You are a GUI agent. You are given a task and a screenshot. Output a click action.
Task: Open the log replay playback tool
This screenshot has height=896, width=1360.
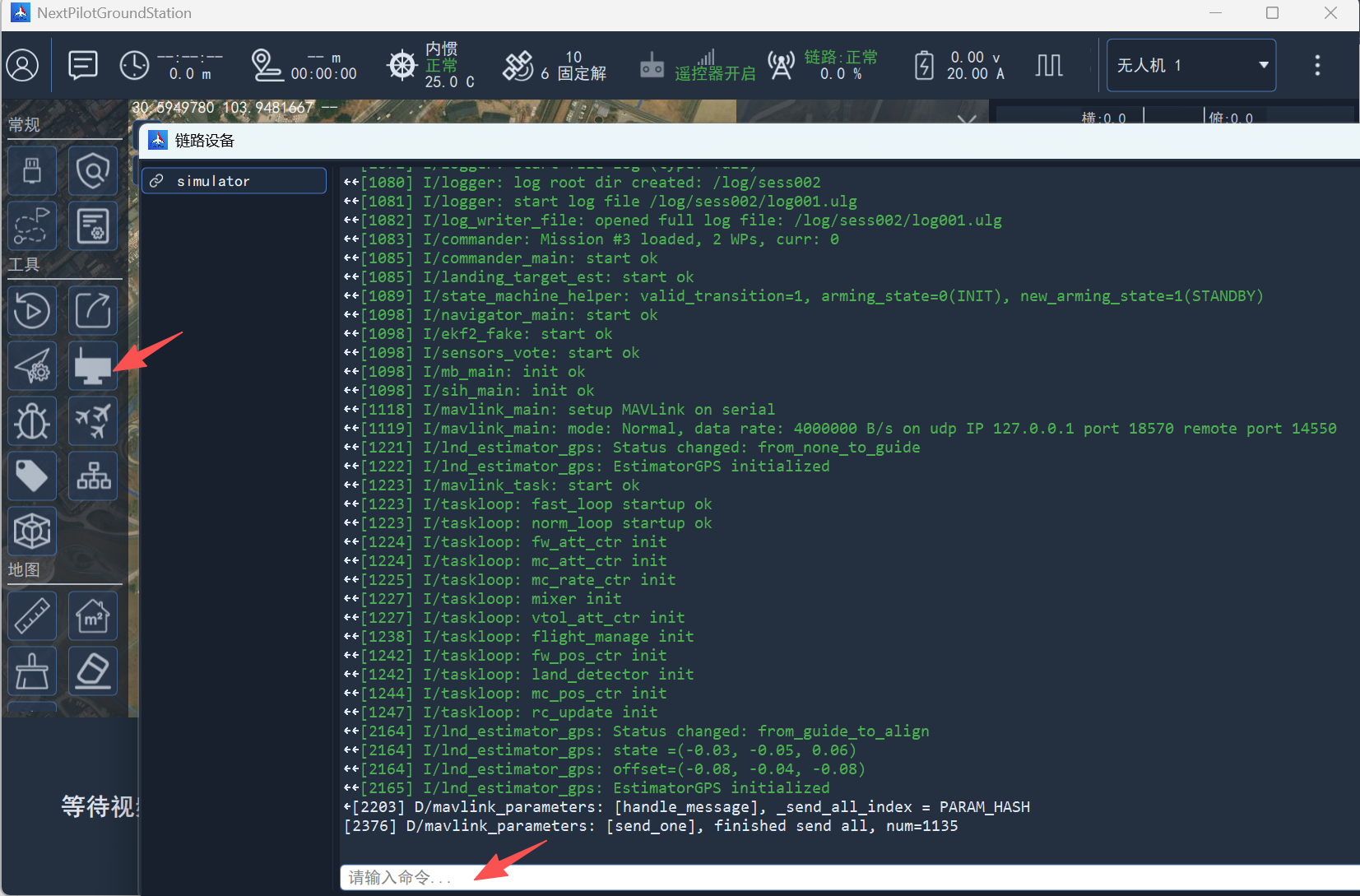(x=32, y=310)
